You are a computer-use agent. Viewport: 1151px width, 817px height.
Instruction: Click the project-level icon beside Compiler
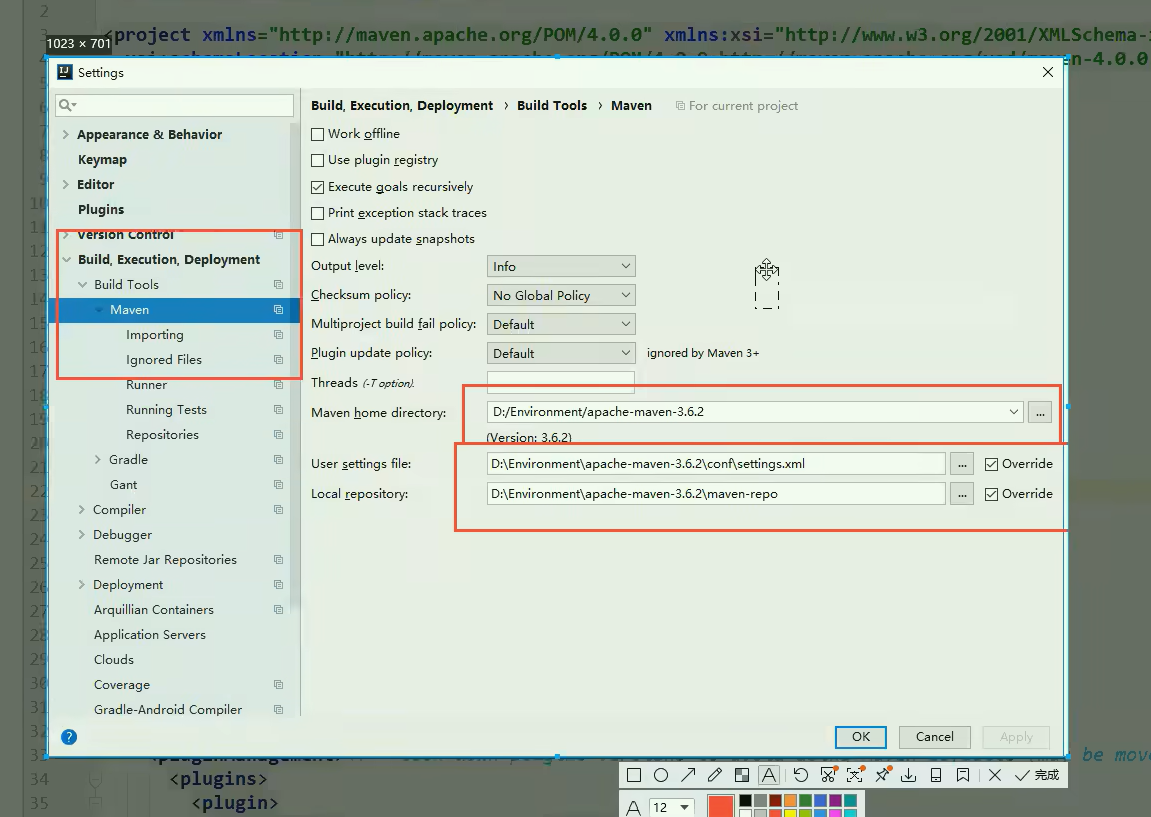point(278,509)
